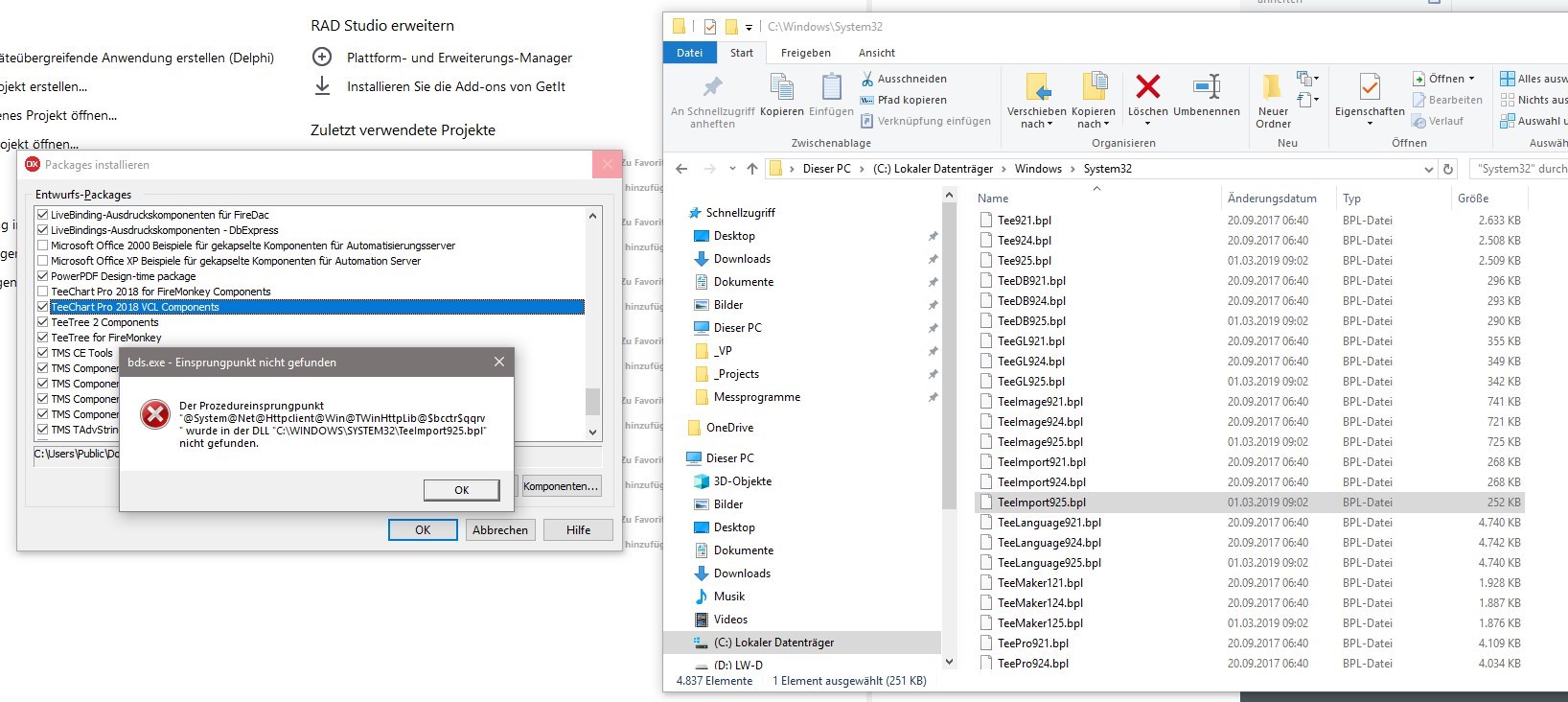Viewport: 1568px width, 702px height.
Task: Sort by Änderungsdatum column header
Action: 1272,199
